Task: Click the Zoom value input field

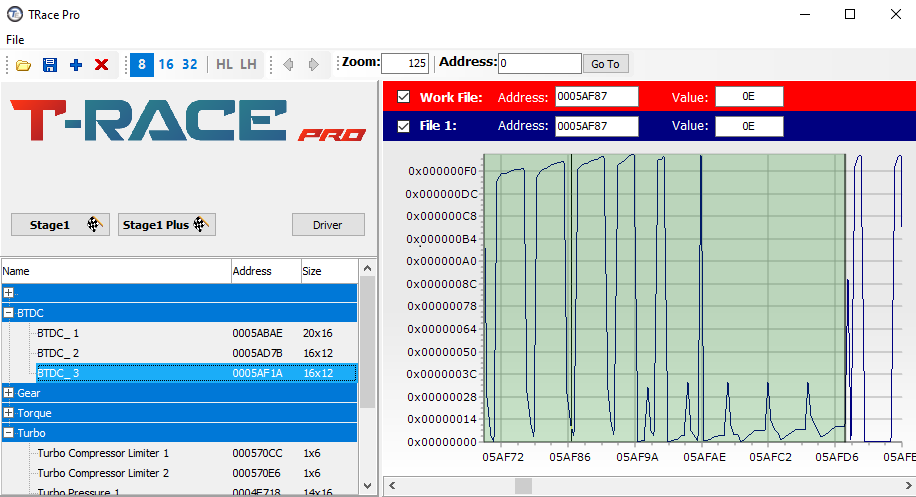Action: click(405, 64)
